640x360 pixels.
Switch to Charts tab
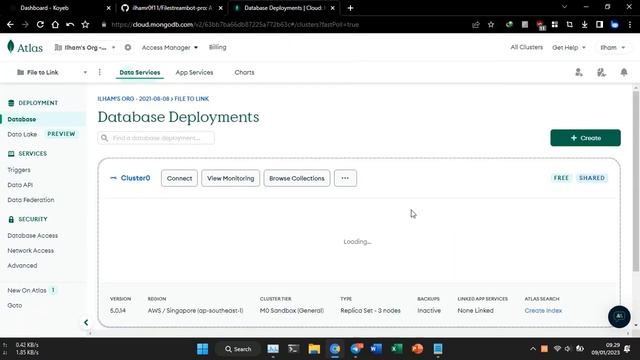244,72
